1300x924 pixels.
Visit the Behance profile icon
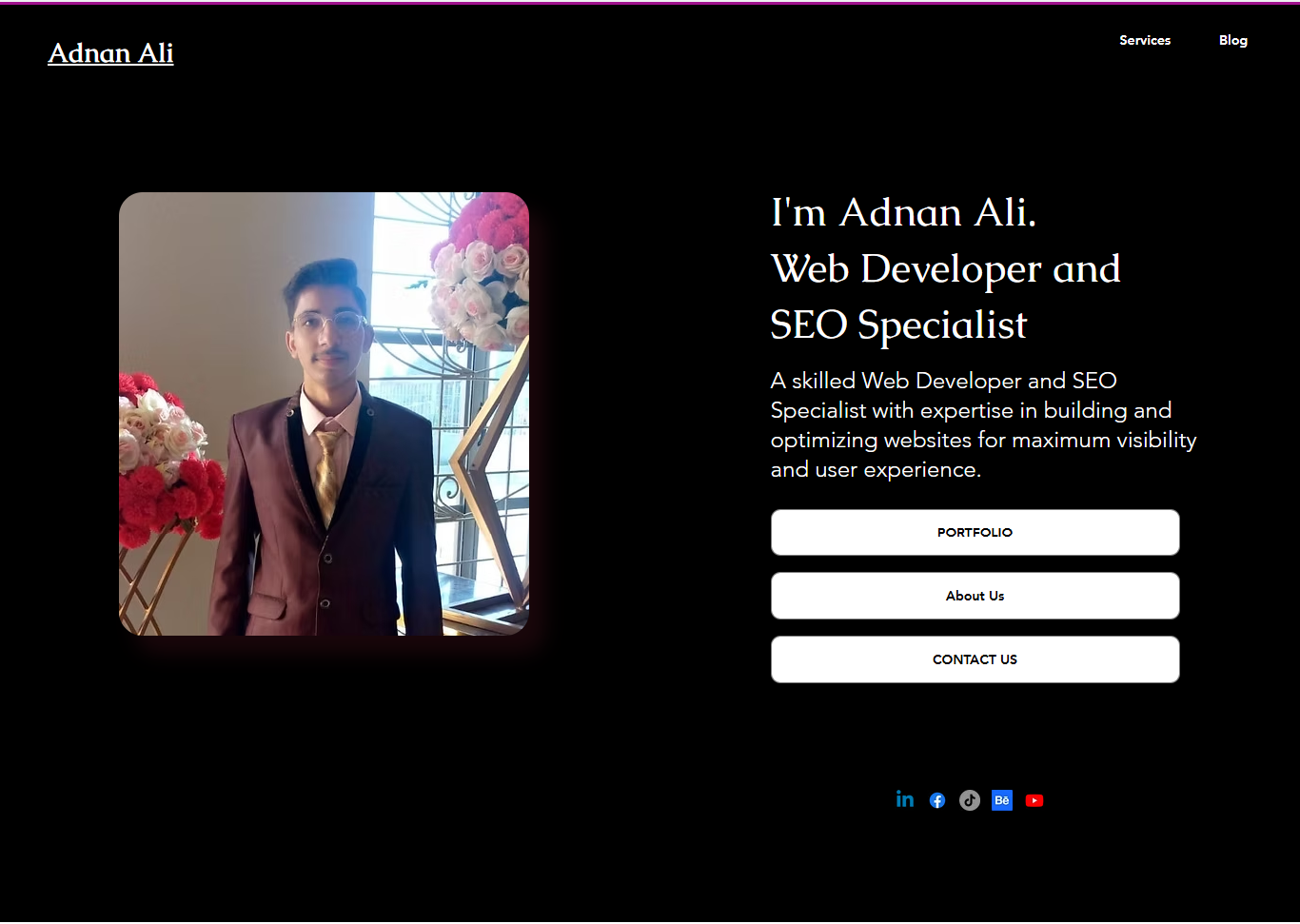click(x=1002, y=800)
